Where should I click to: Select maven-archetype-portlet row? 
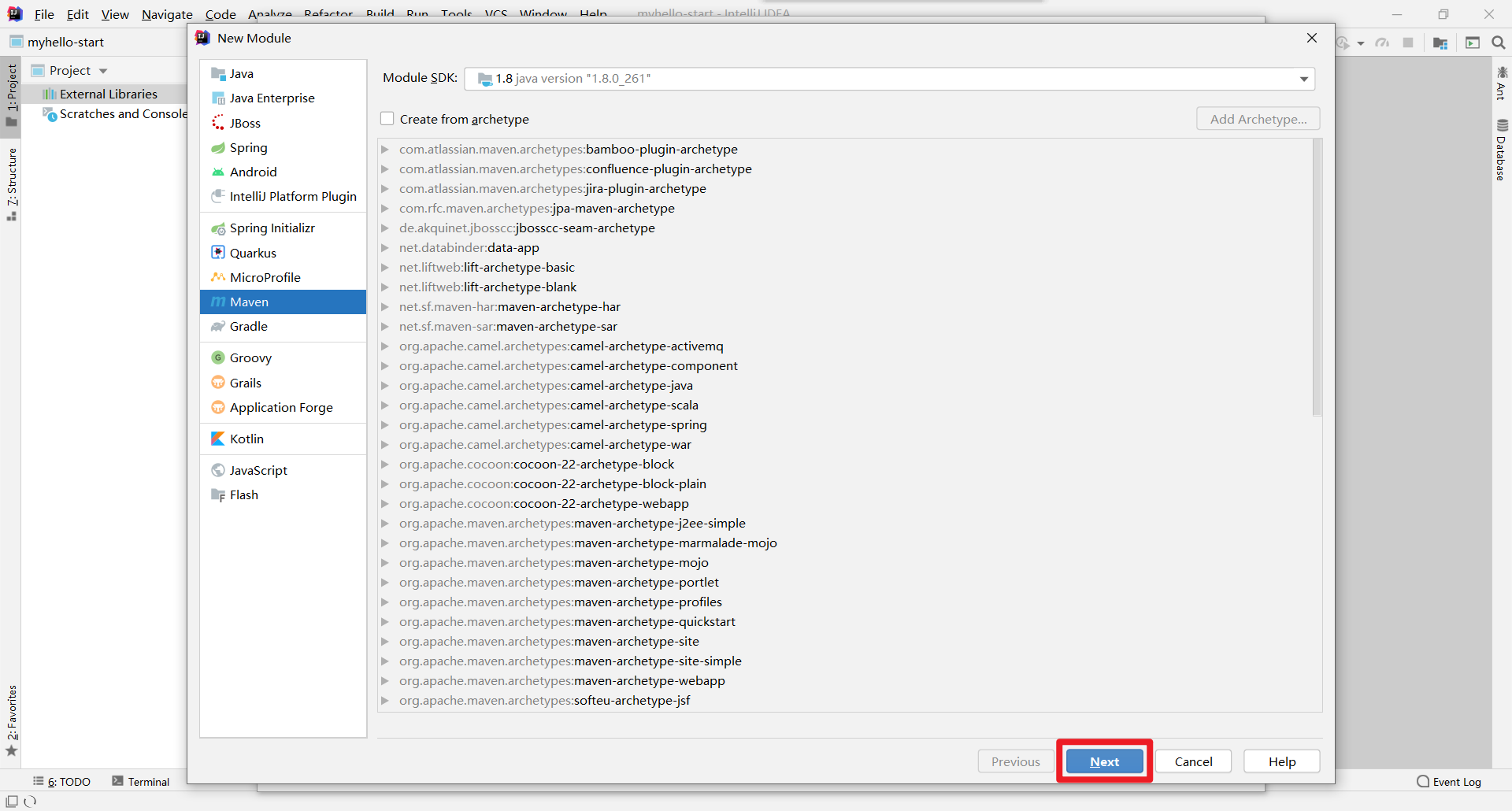[558, 583]
